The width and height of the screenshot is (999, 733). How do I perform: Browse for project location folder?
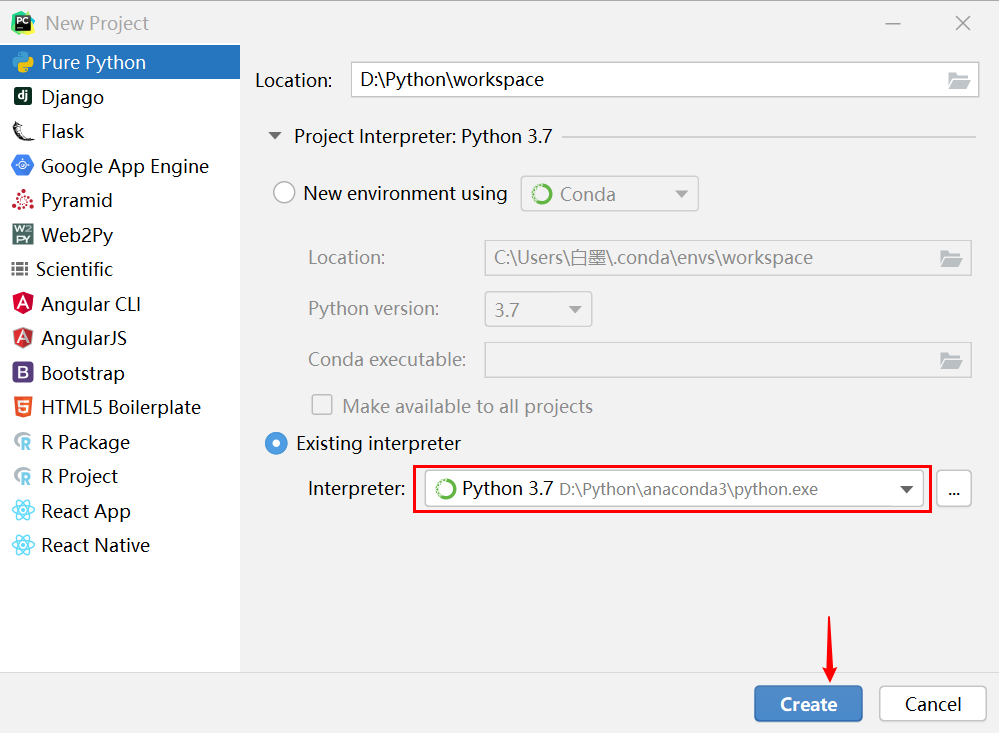coord(958,81)
